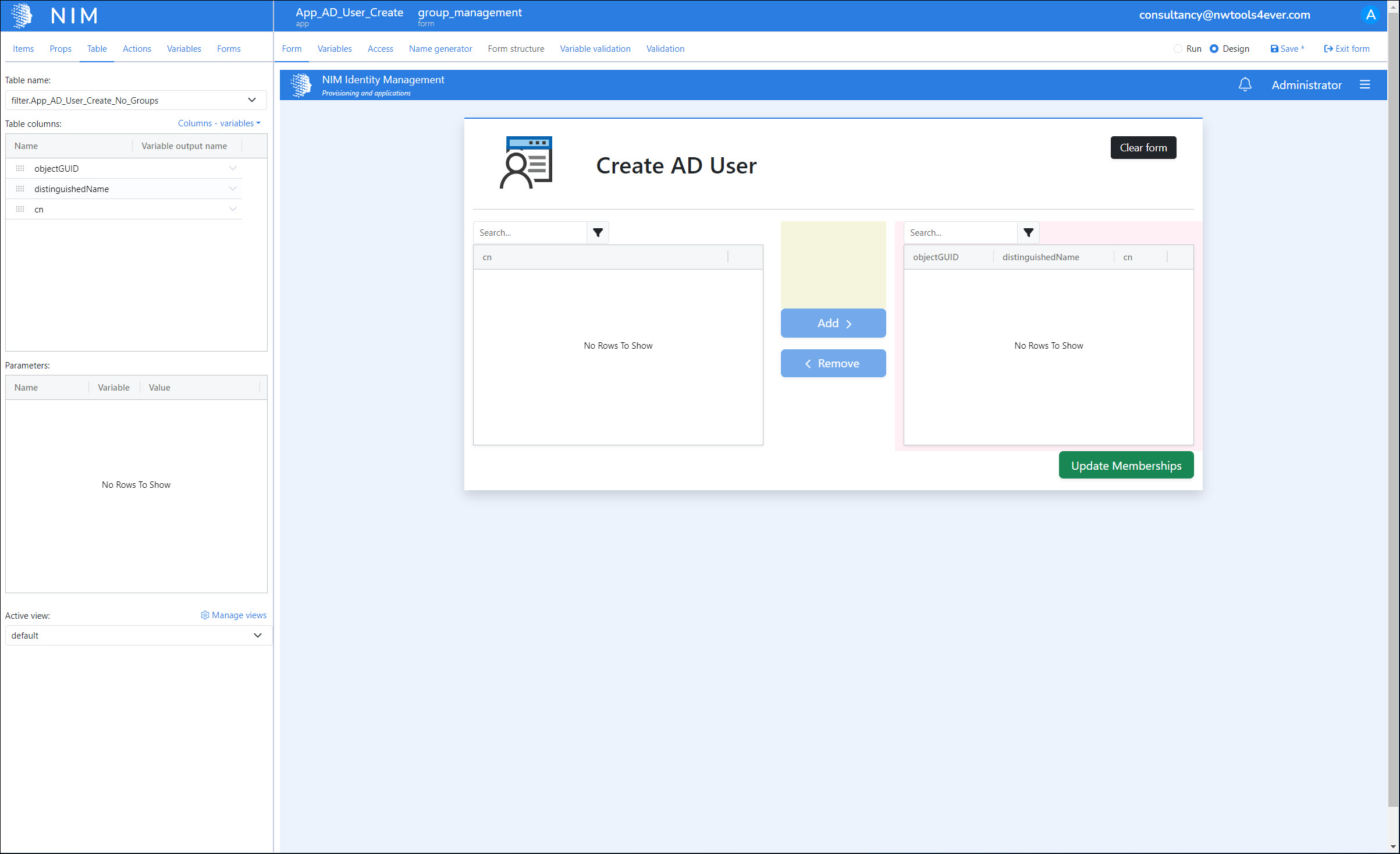Click the drag handle for objectGUID column
Screen dimensions: 1400x854
click(x=20, y=169)
